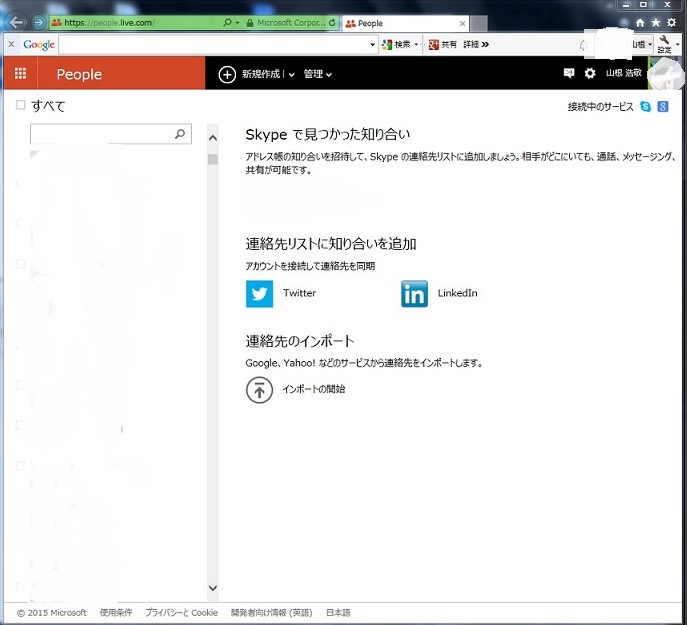Open the People settings gear icon
Viewport: 687px width, 625px height.
coord(590,73)
